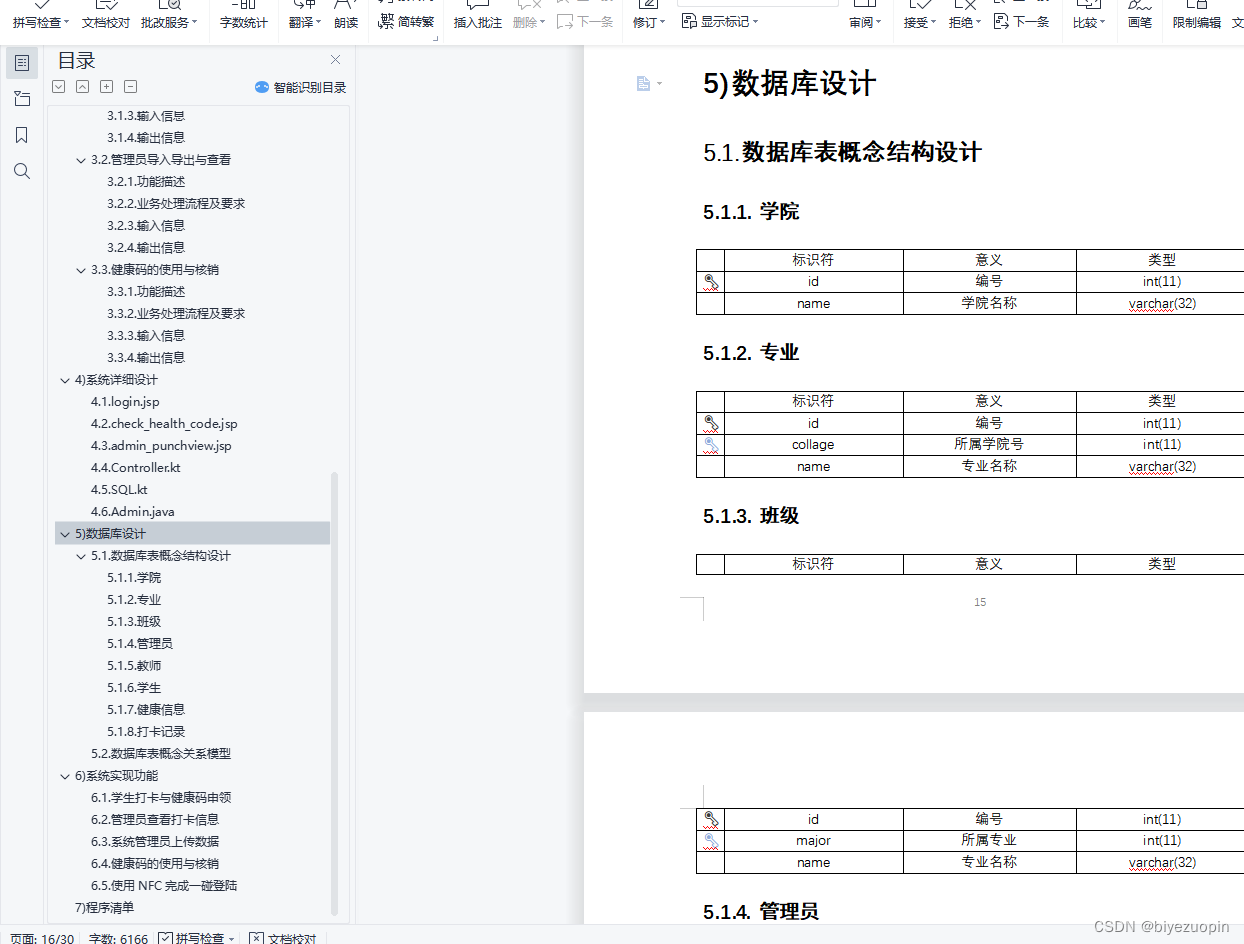
Task: Click the foreign key icon in major row
Action: (x=711, y=841)
